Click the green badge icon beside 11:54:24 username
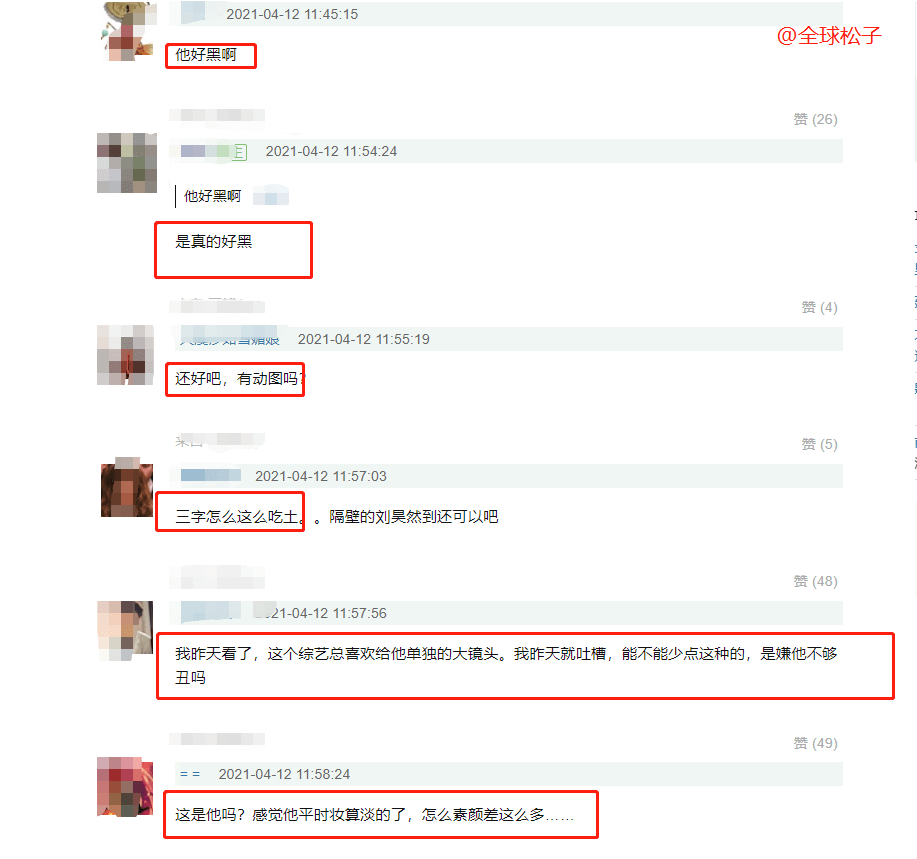 pos(240,152)
